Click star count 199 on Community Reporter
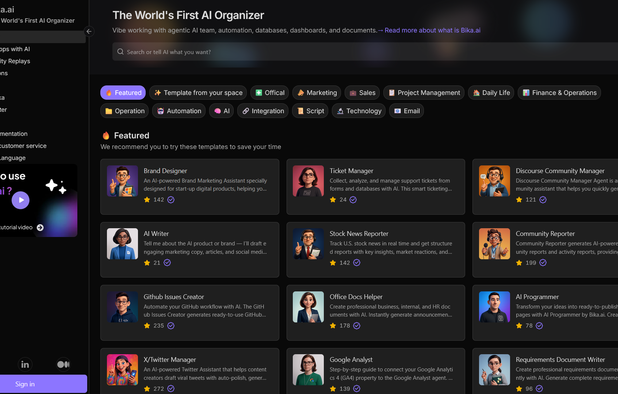Viewport: 618px width, 394px height. (x=531, y=262)
